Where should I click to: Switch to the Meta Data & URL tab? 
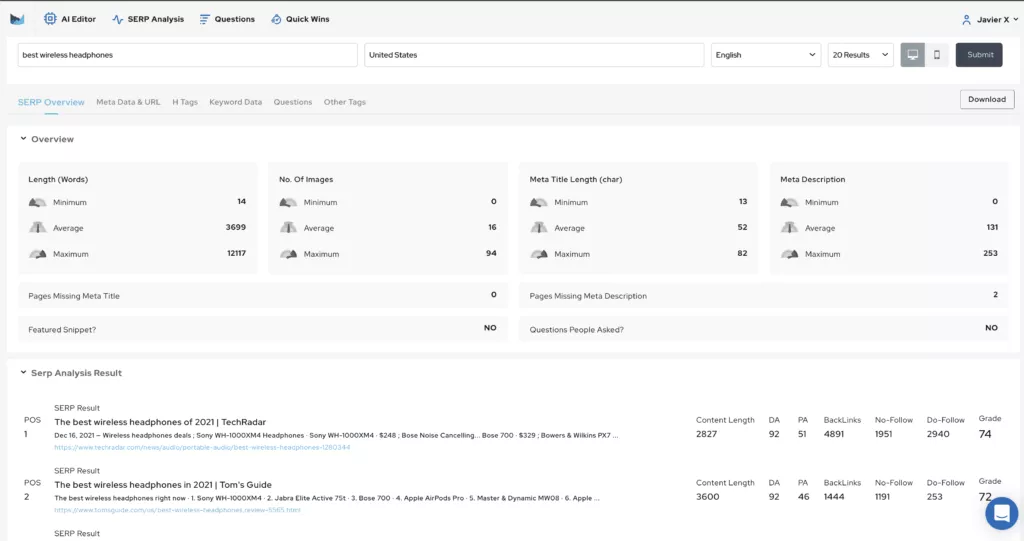[128, 102]
